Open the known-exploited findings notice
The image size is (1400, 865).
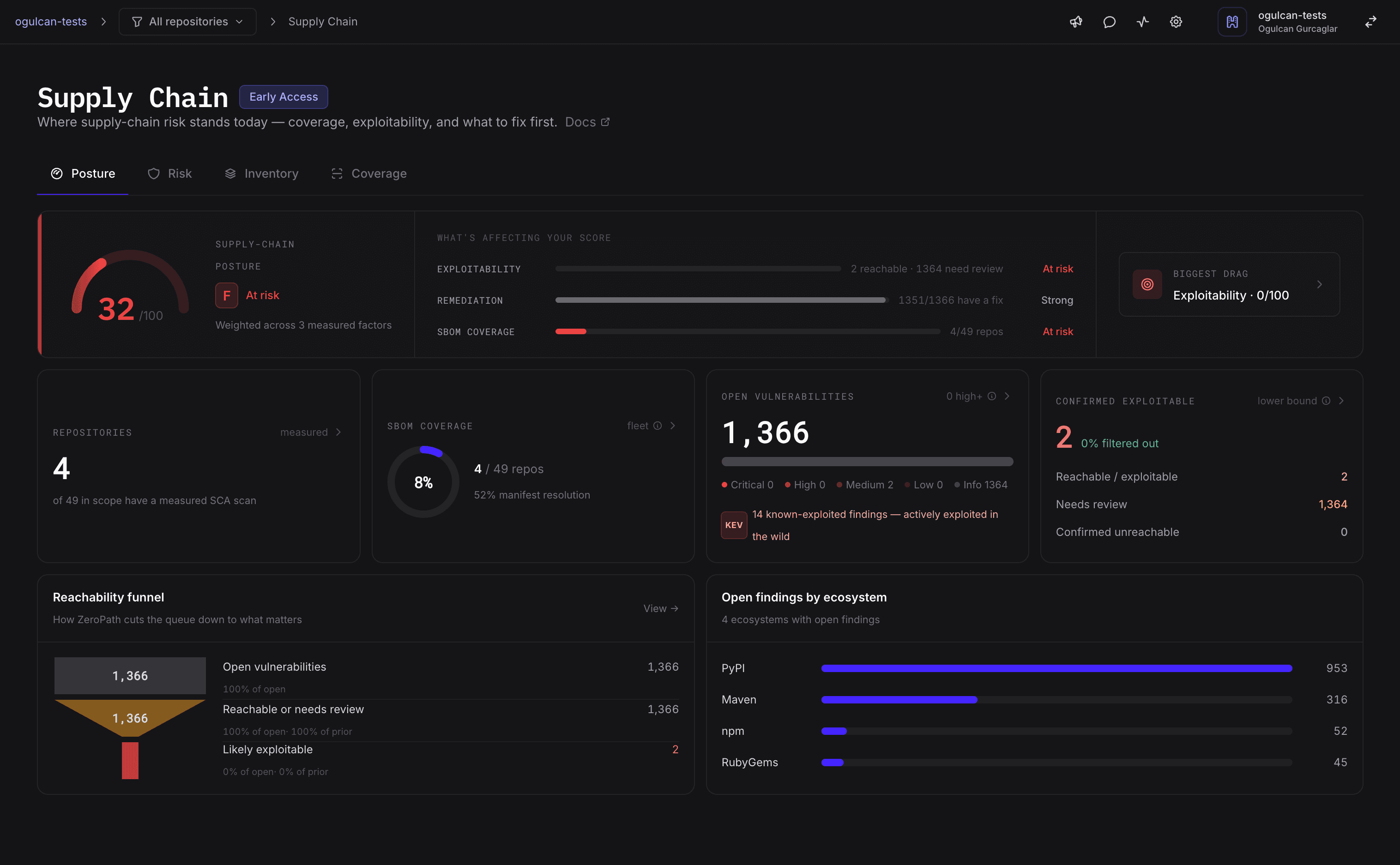pyautogui.click(x=867, y=525)
